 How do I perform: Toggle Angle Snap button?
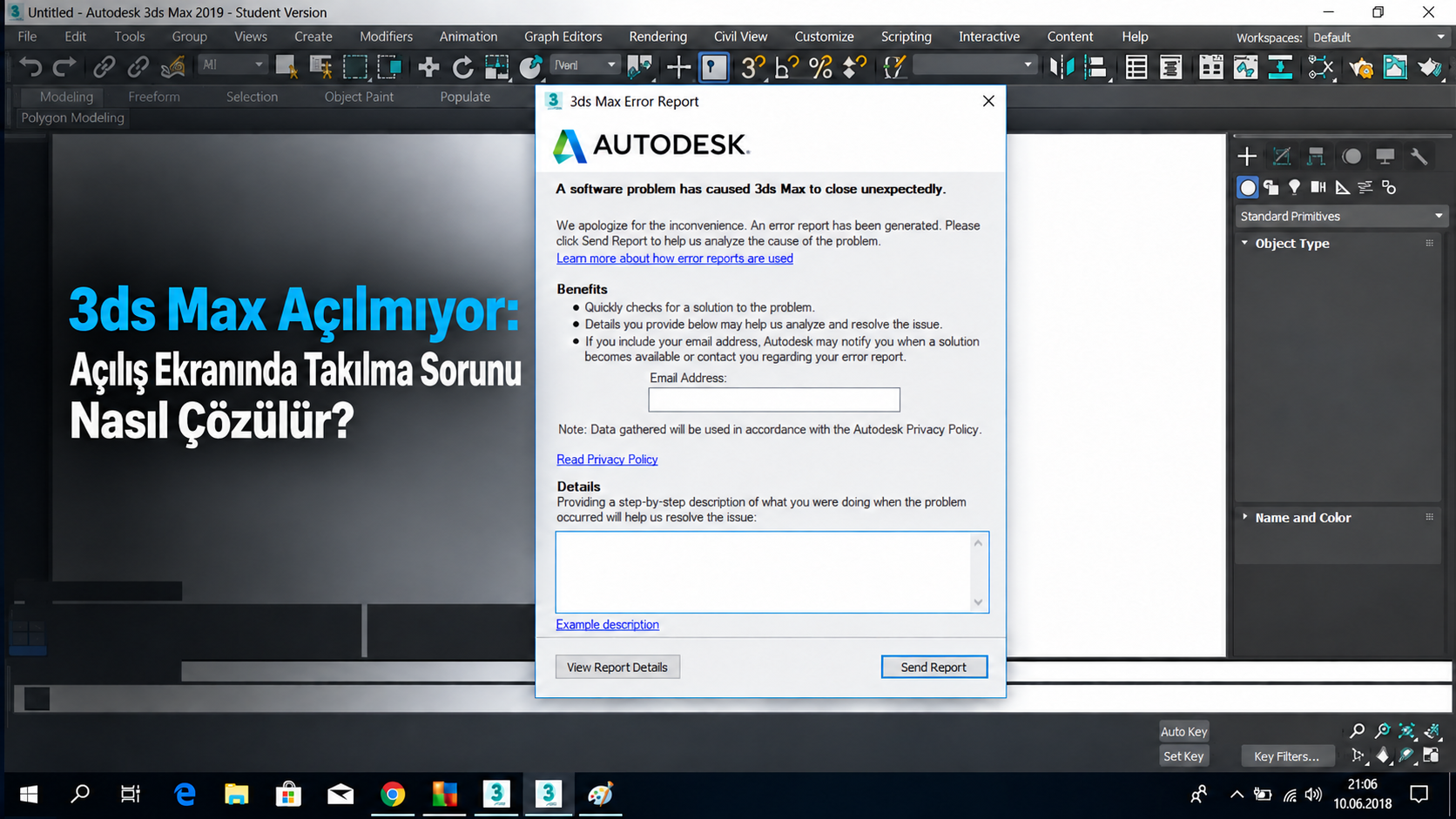click(x=786, y=67)
